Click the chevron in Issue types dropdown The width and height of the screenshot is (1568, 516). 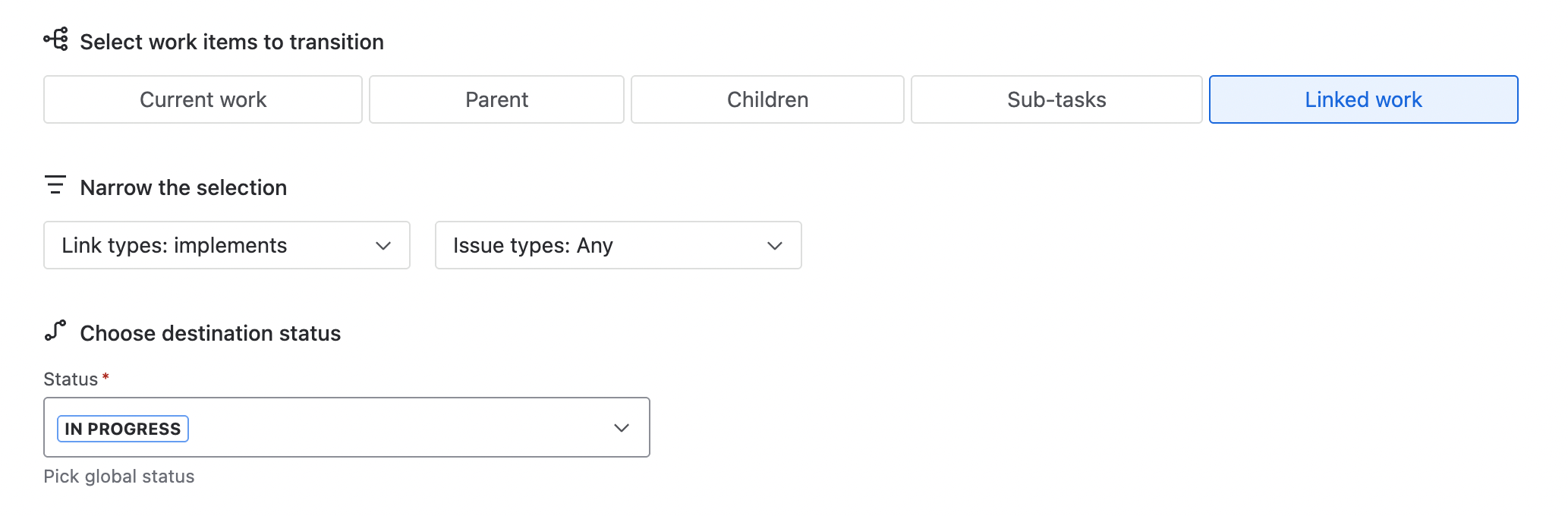775,246
